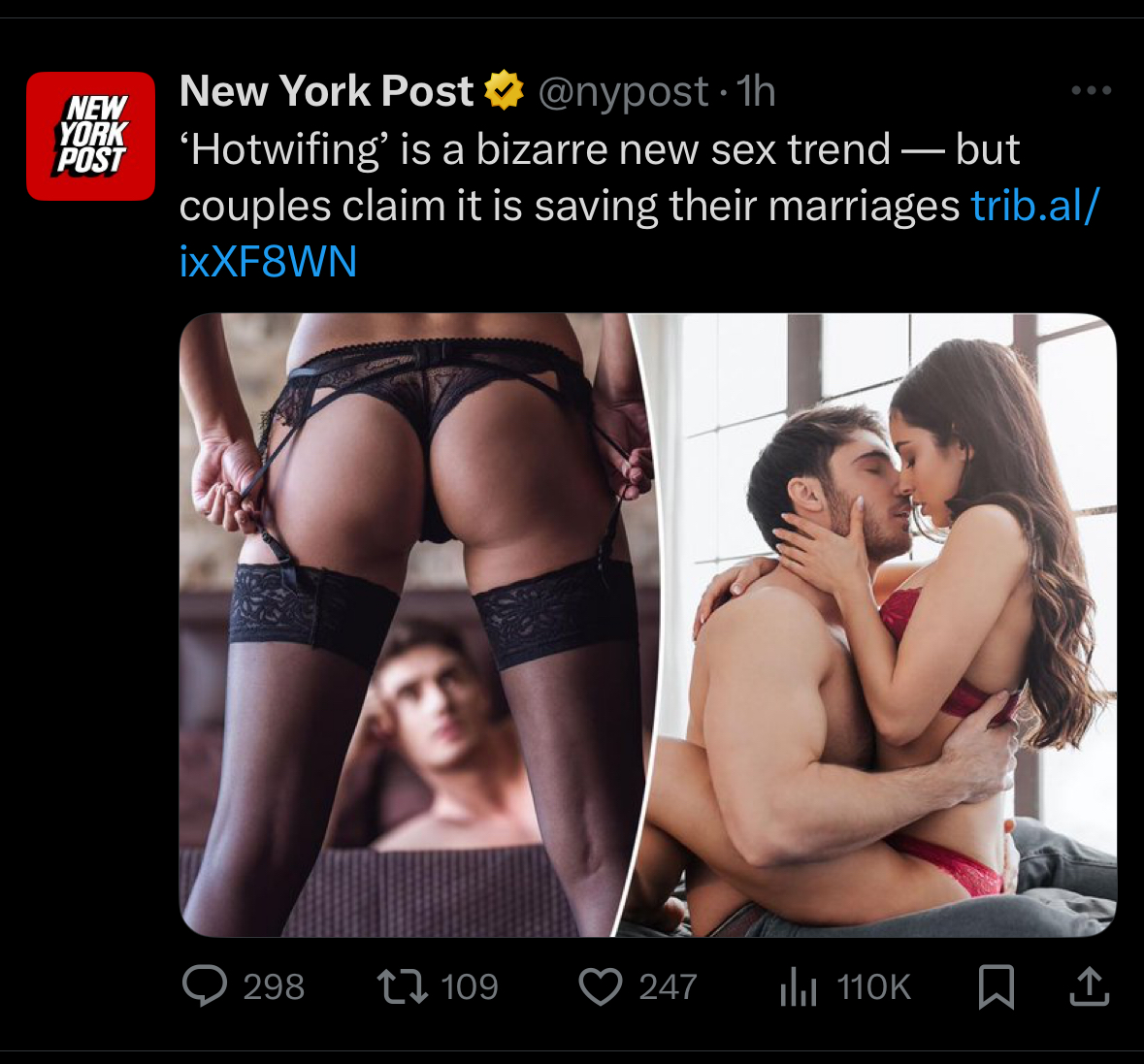Screen dimensions: 1144x1064
Task: Toggle the bookmark icon
Action: pos(996,986)
